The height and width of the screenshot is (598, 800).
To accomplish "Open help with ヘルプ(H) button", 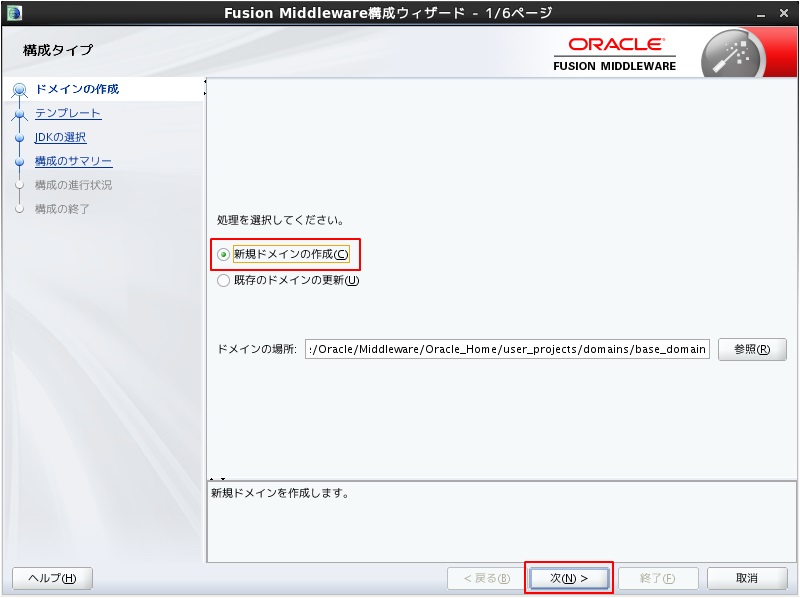I will pyautogui.click(x=52, y=578).
